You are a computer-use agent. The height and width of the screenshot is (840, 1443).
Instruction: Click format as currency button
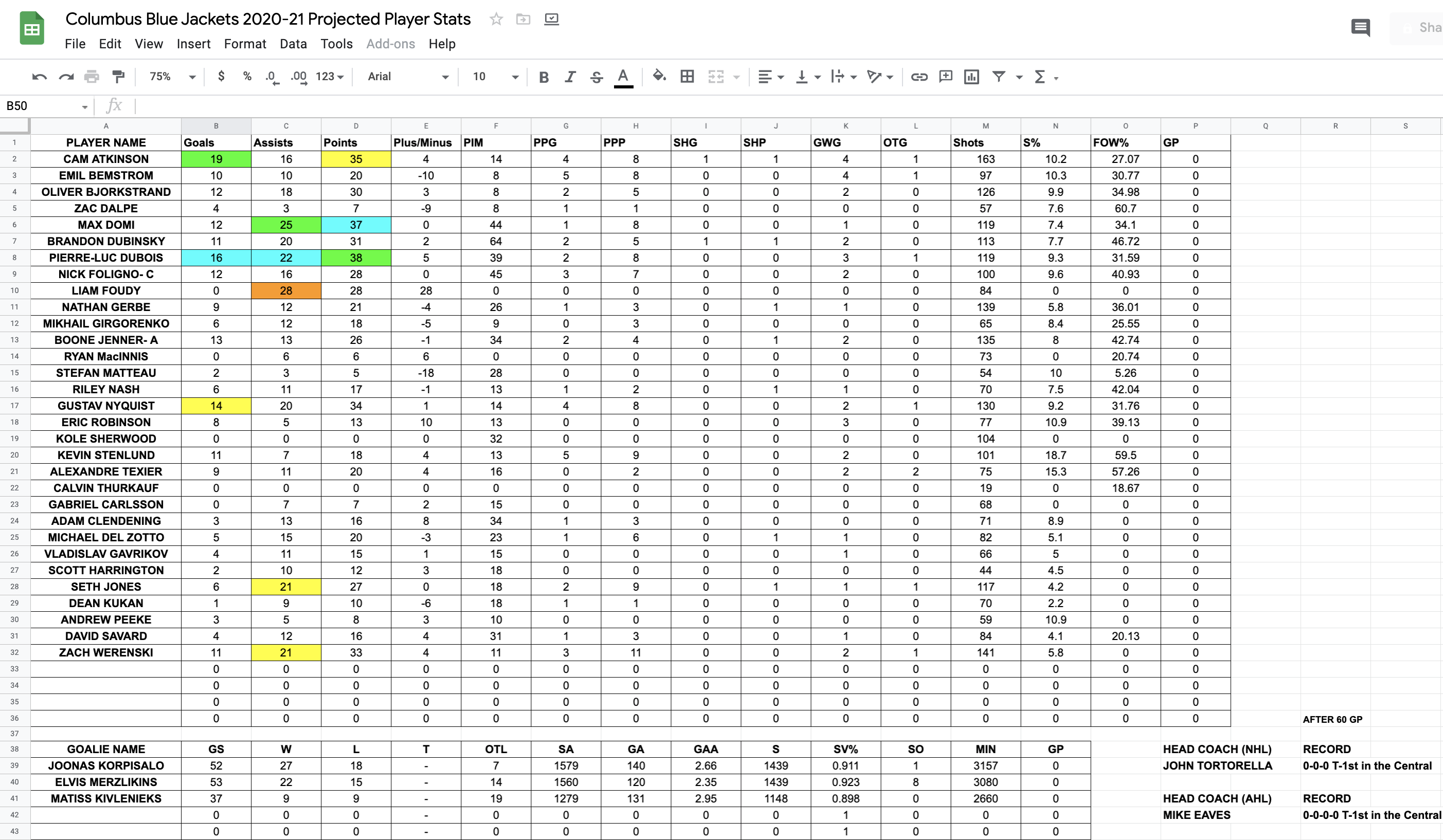point(221,76)
